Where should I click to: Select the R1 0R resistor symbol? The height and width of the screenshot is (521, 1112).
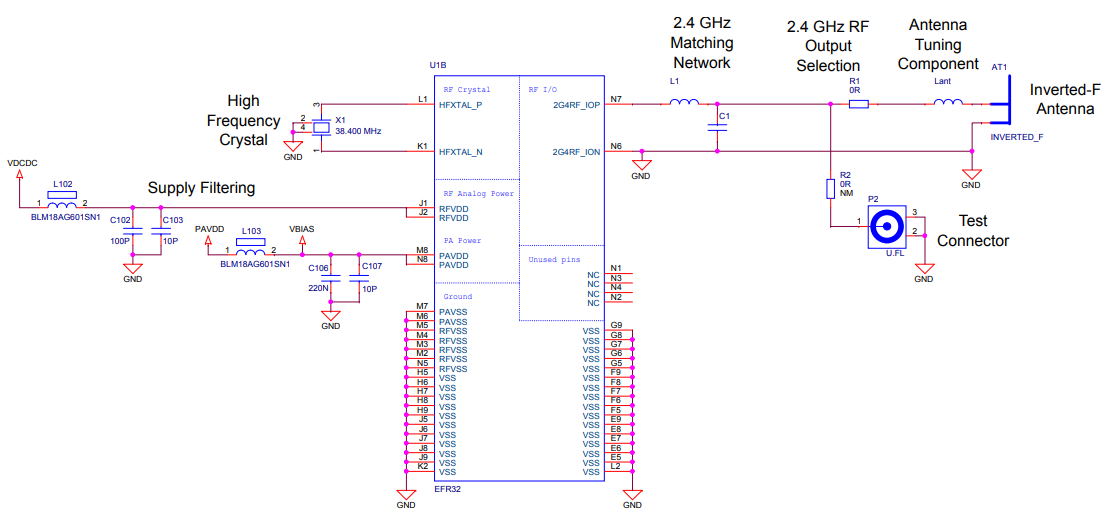pyautogui.click(x=859, y=104)
